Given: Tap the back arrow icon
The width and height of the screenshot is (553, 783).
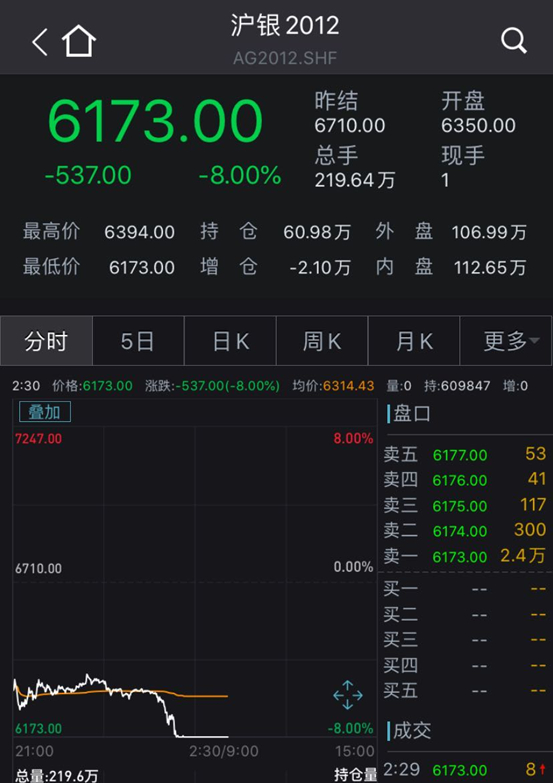Looking at the screenshot, I should [x=40, y=41].
